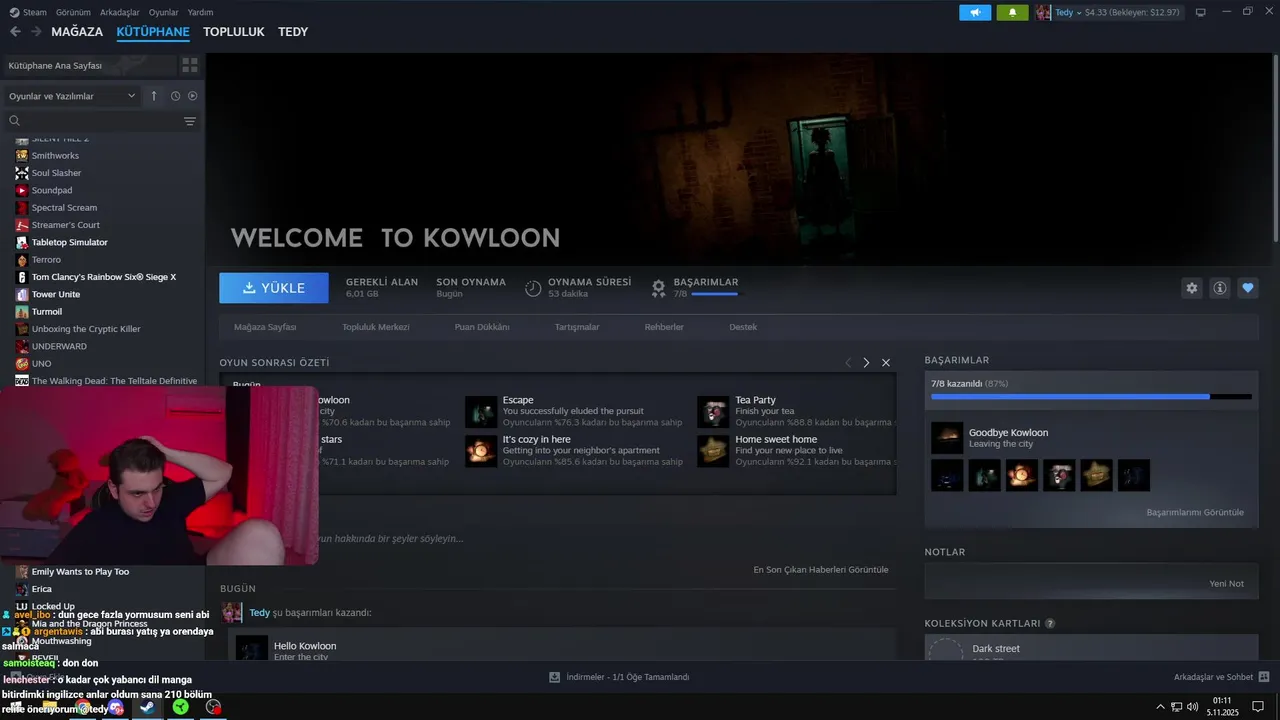Open the green notifications bell

pyautogui.click(x=1012, y=12)
